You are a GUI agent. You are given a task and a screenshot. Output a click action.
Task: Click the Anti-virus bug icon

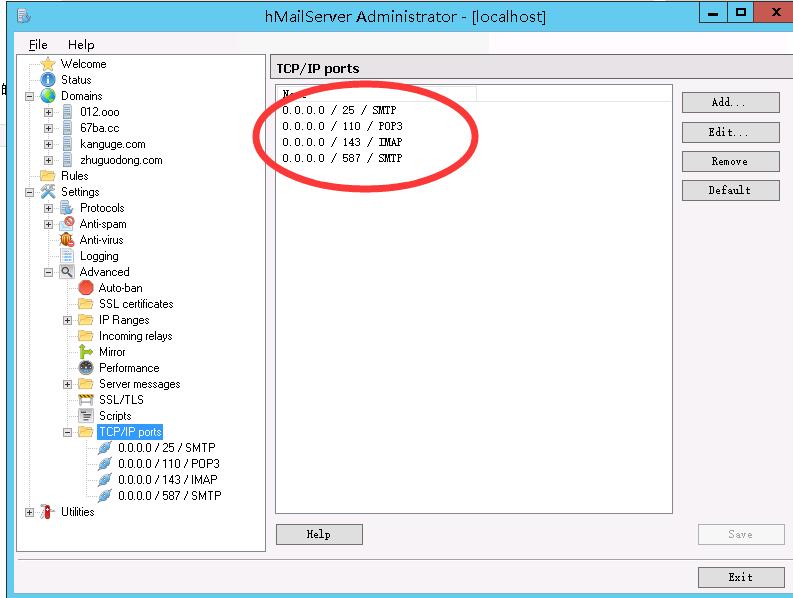pyautogui.click(x=67, y=240)
